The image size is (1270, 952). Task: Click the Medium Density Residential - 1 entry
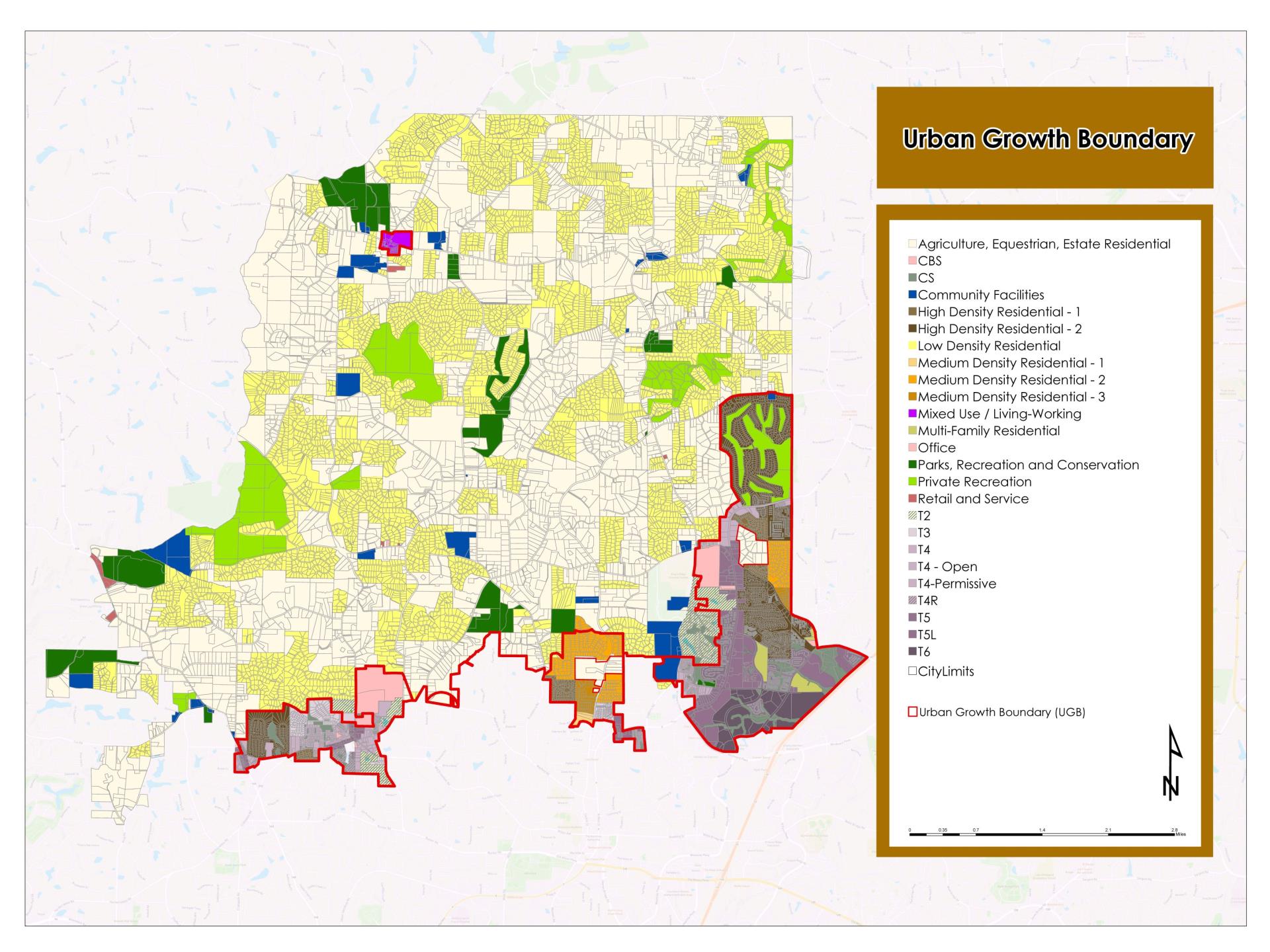click(x=1006, y=363)
